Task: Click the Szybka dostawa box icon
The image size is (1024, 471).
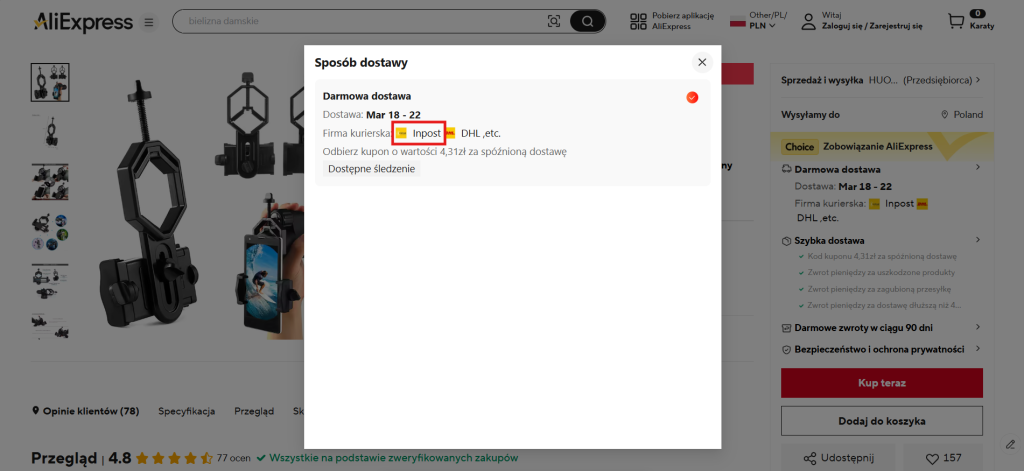Action: 786,240
